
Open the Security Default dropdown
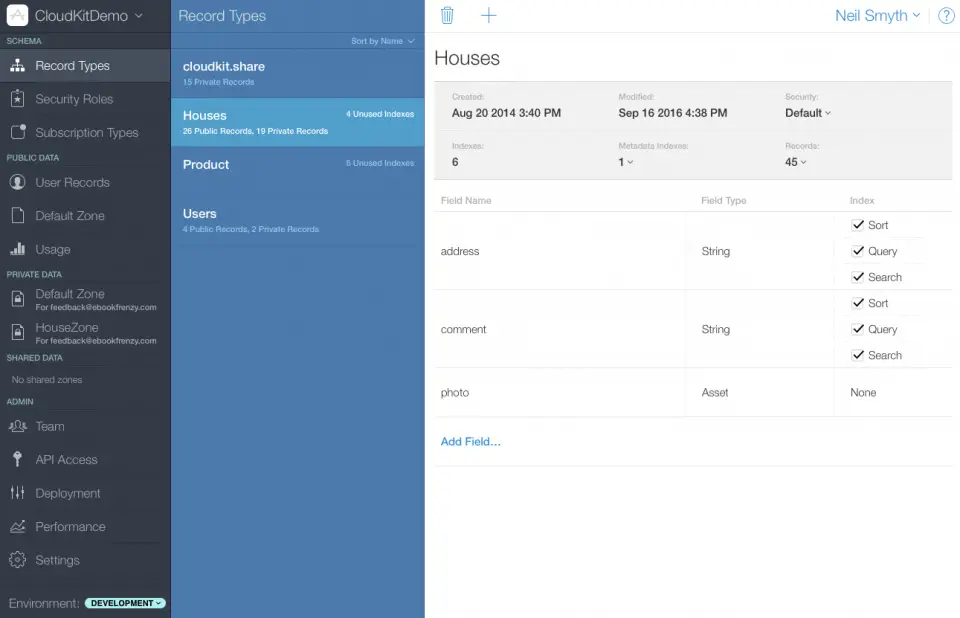click(807, 113)
